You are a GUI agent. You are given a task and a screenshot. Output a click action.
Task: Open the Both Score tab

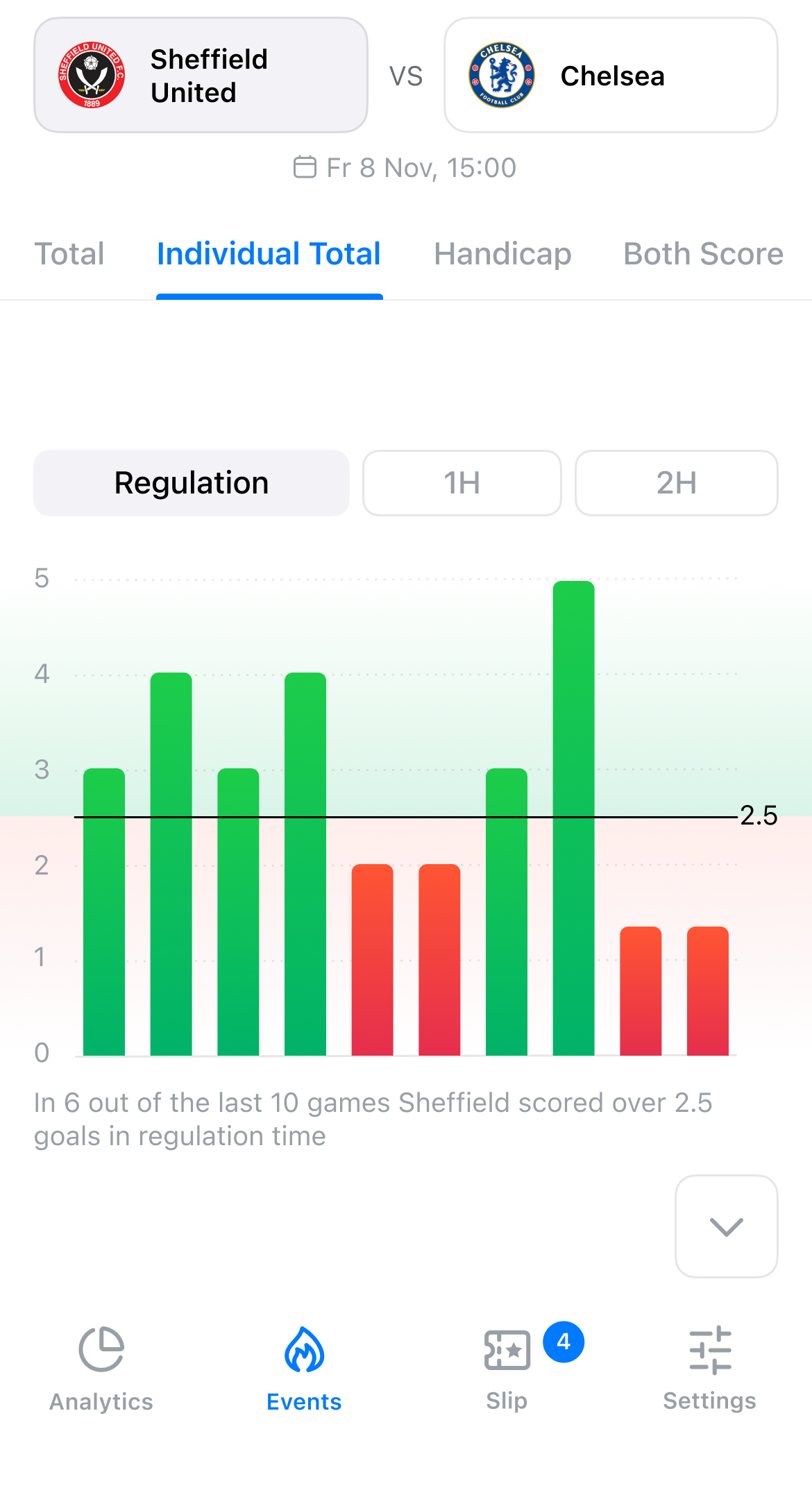pyautogui.click(x=703, y=254)
